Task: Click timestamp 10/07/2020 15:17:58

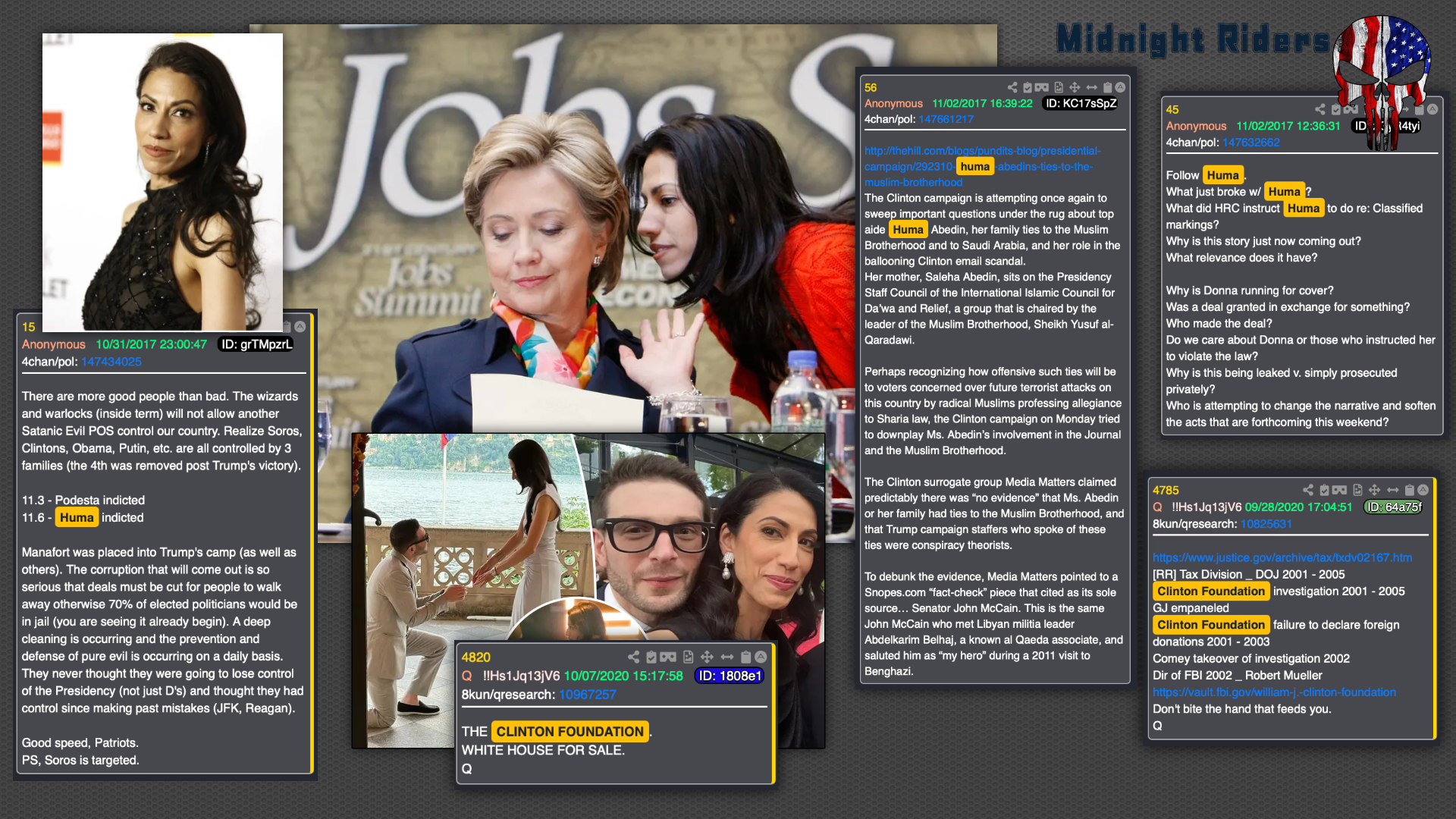Action: pos(623,676)
